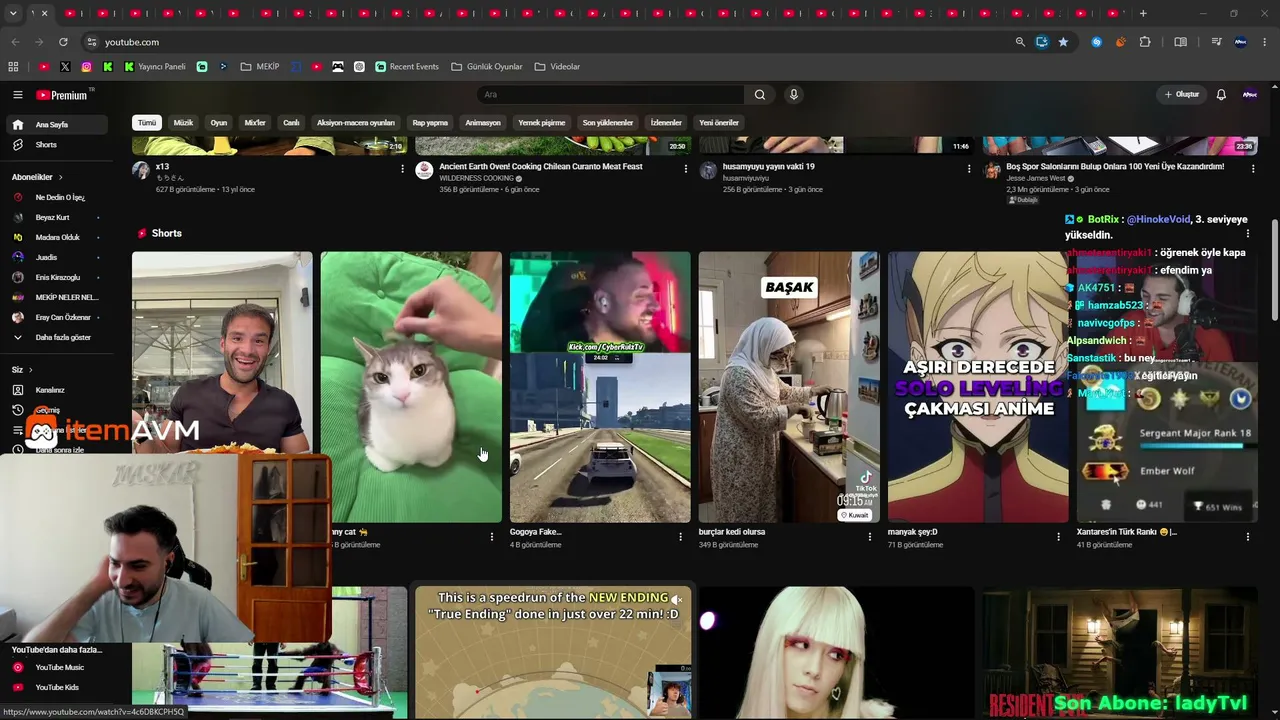The image size is (1280, 720).
Task: Select the Oyun filter chip
Action: (219, 123)
